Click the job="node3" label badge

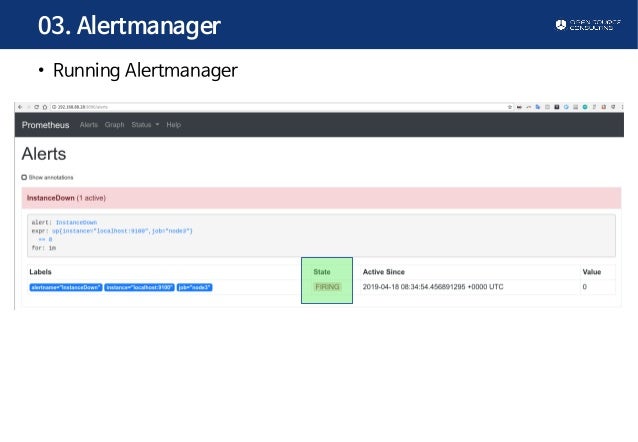point(194,287)
